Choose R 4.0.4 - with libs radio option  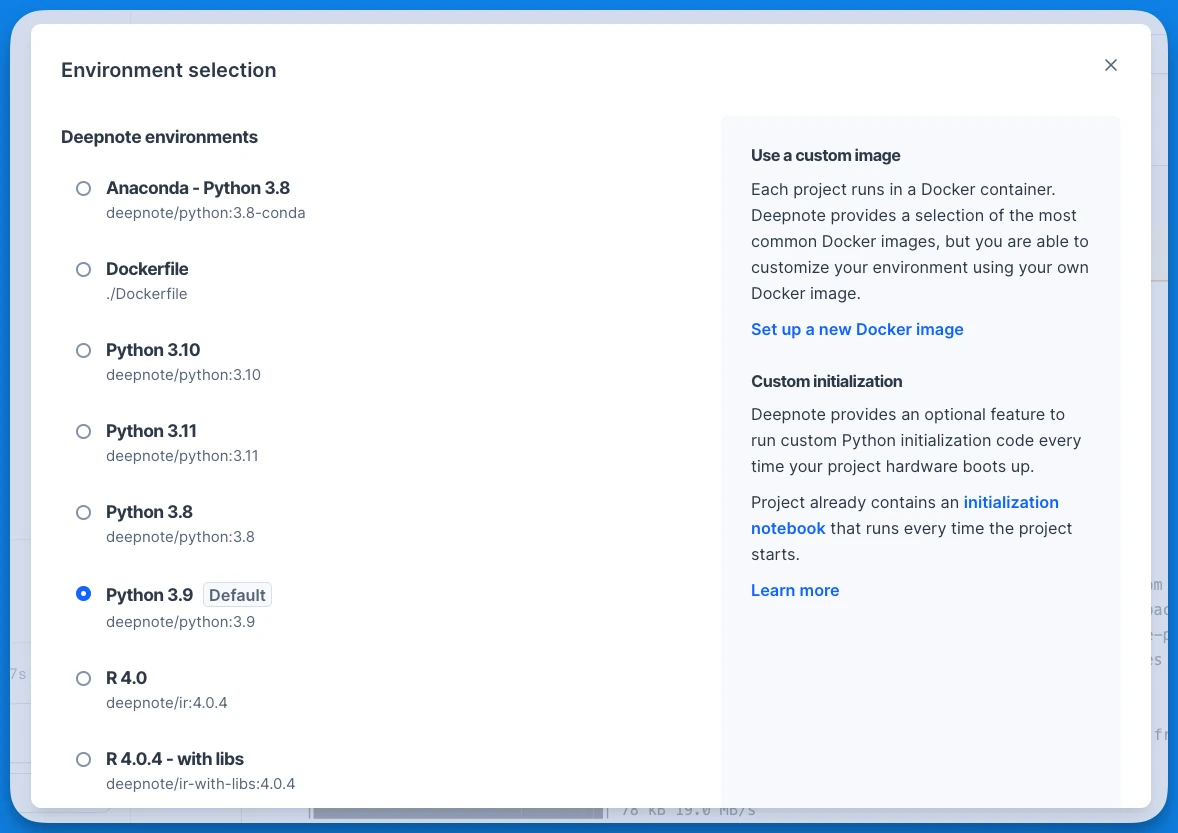pyautogui.click(x=83, y=760)
